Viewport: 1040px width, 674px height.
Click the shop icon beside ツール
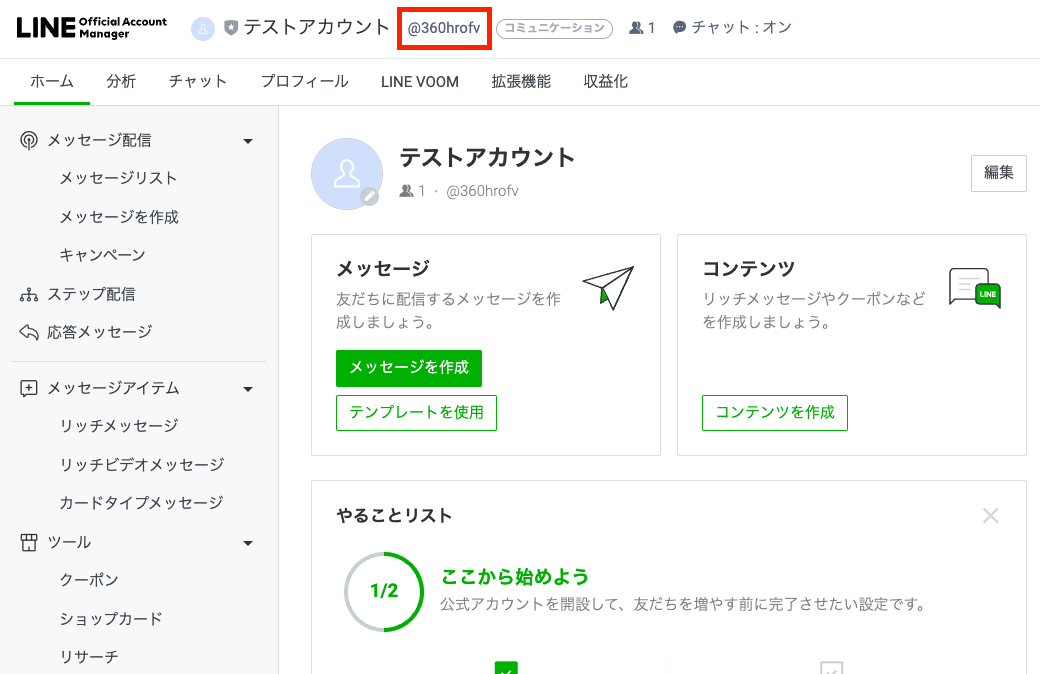point(29,543)
